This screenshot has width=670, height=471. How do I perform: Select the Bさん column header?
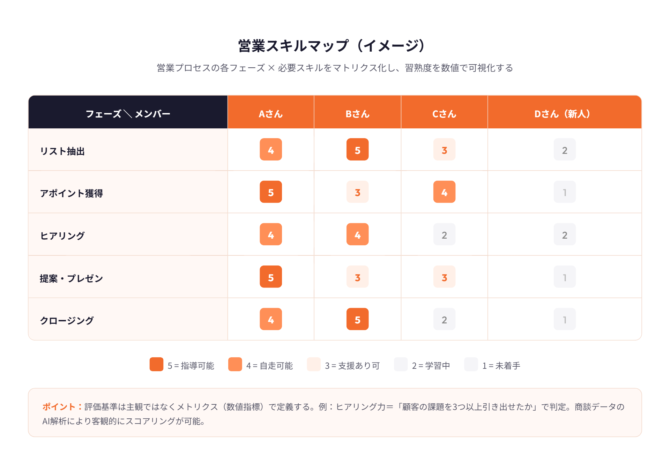pyautogui.click(x=357, y=113)
